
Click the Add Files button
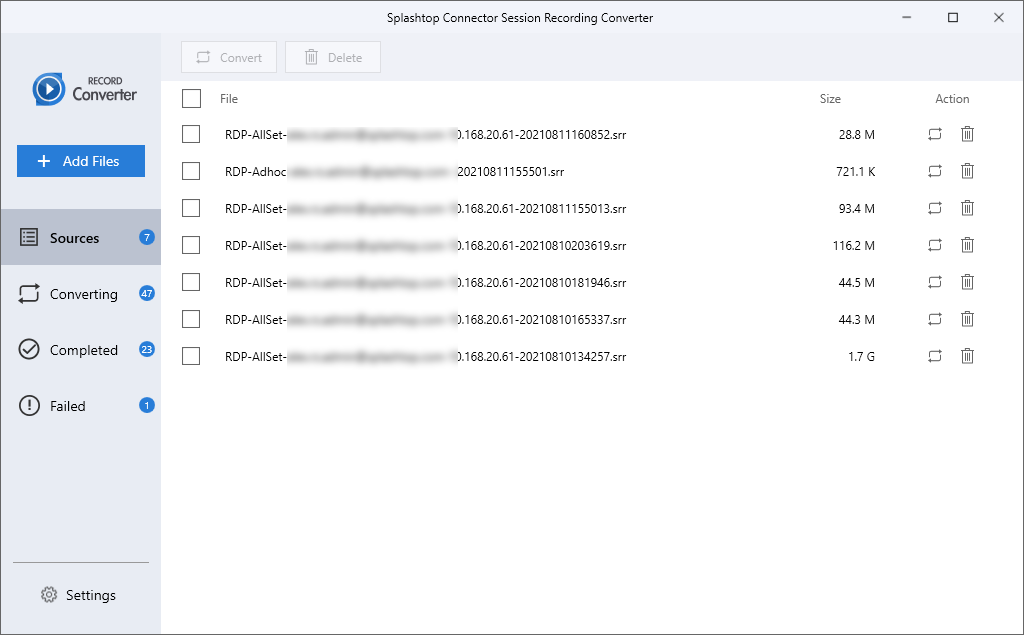tap(81, 161)
